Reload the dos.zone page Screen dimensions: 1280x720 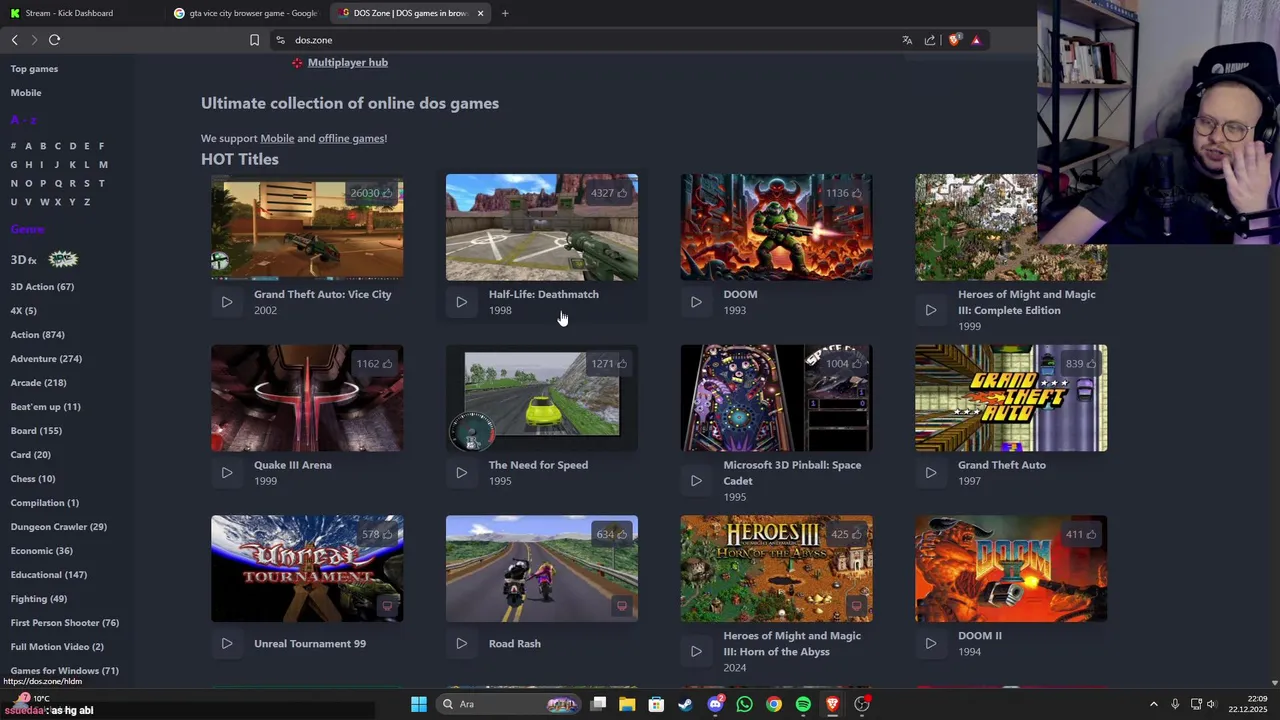coord(54,40)
